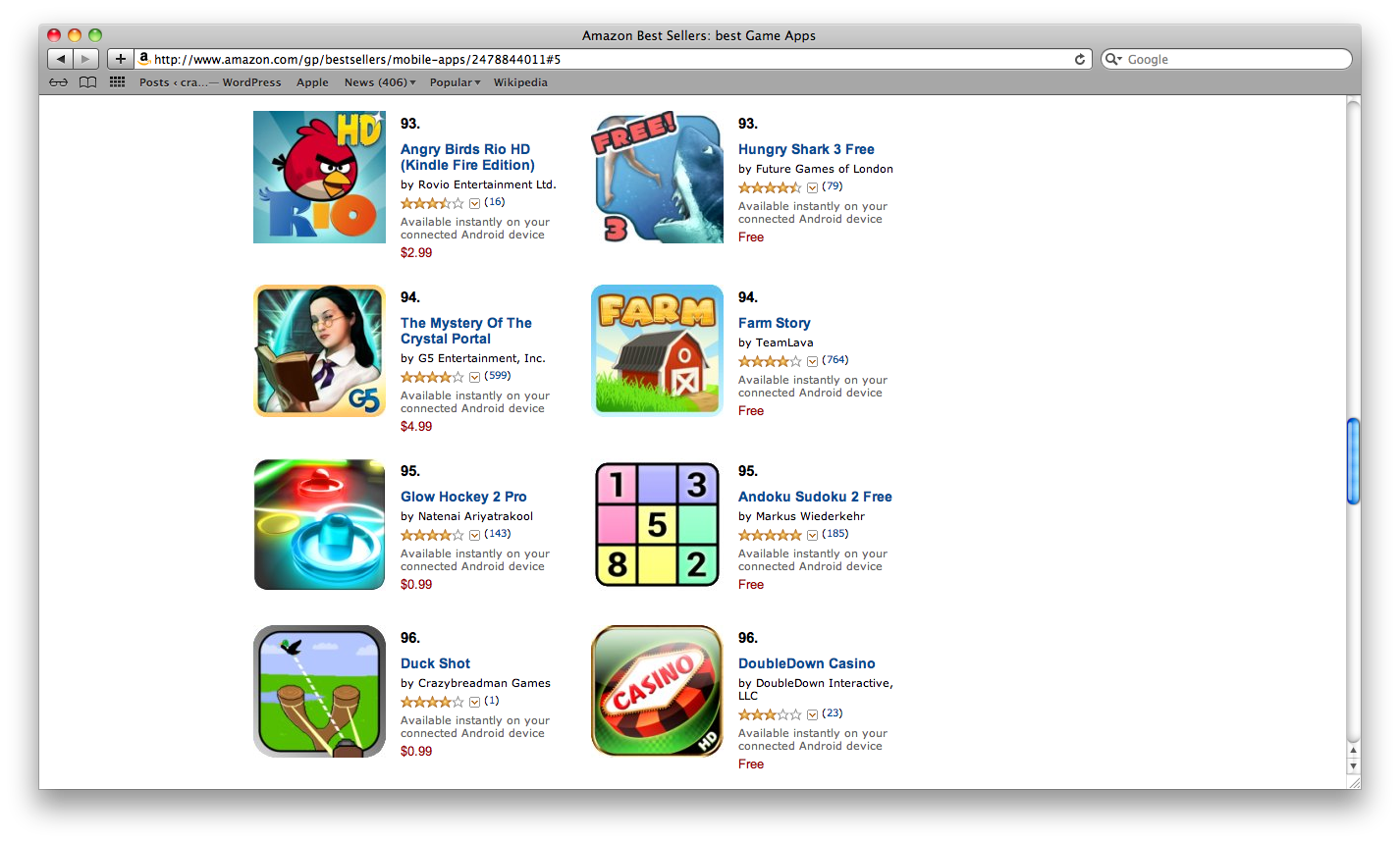The width and height of the screenshot is (1400, 843).
Task: Open The Mystery Of The Crystal Portal link
Action: pyautogui.click(x=466, y=331)
